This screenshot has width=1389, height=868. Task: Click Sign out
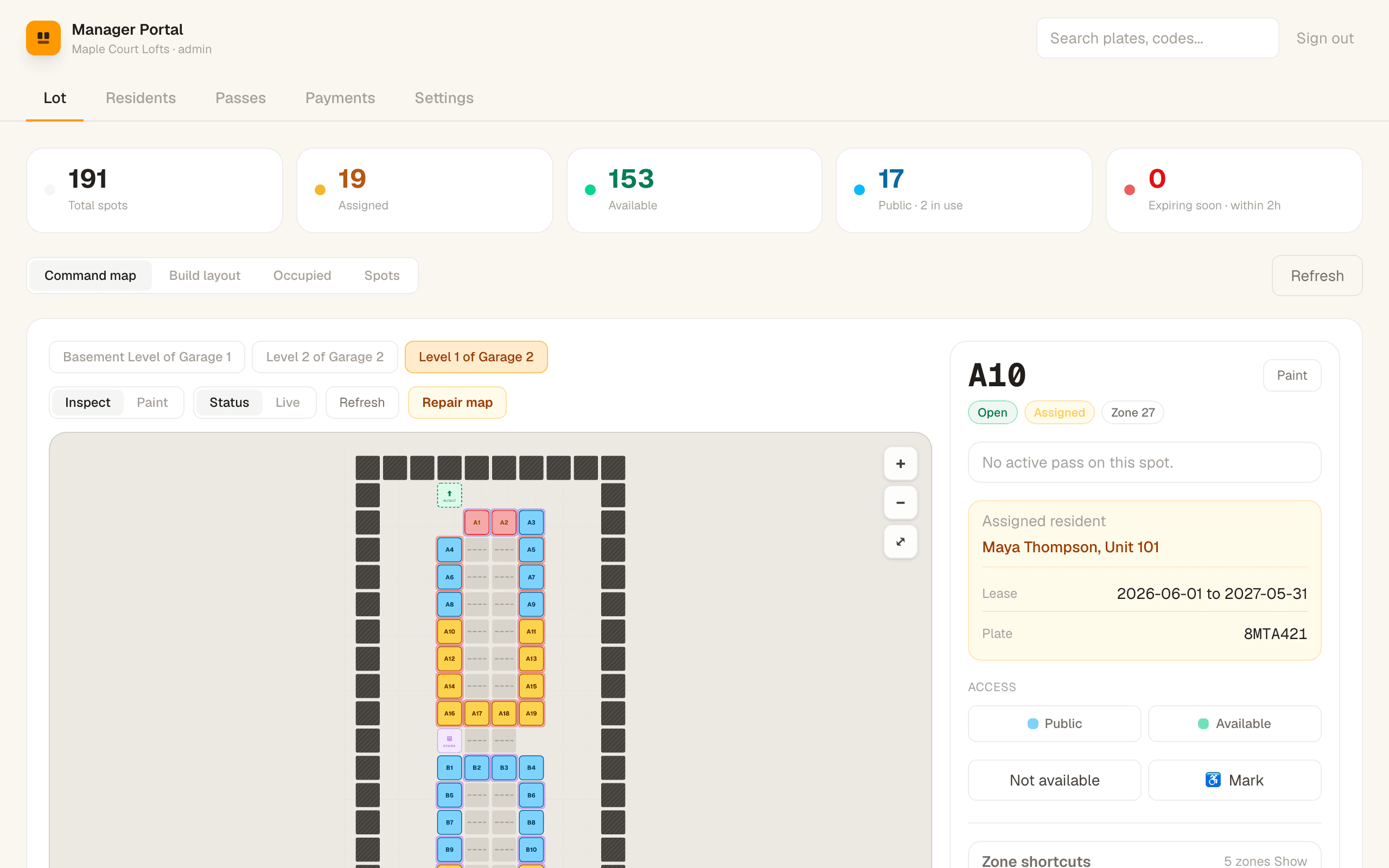(1325, 38)
